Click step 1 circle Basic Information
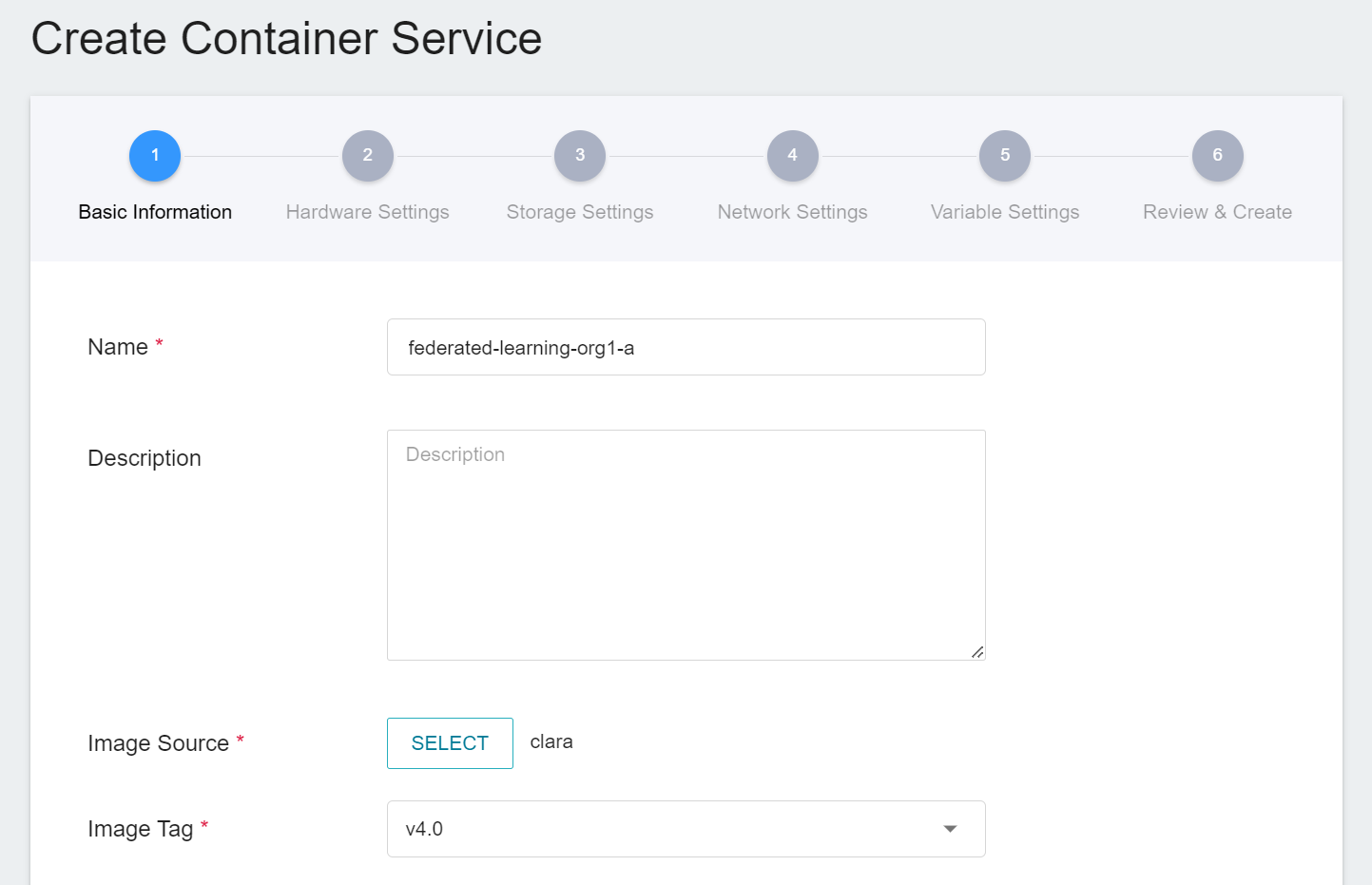 (155, 155)
